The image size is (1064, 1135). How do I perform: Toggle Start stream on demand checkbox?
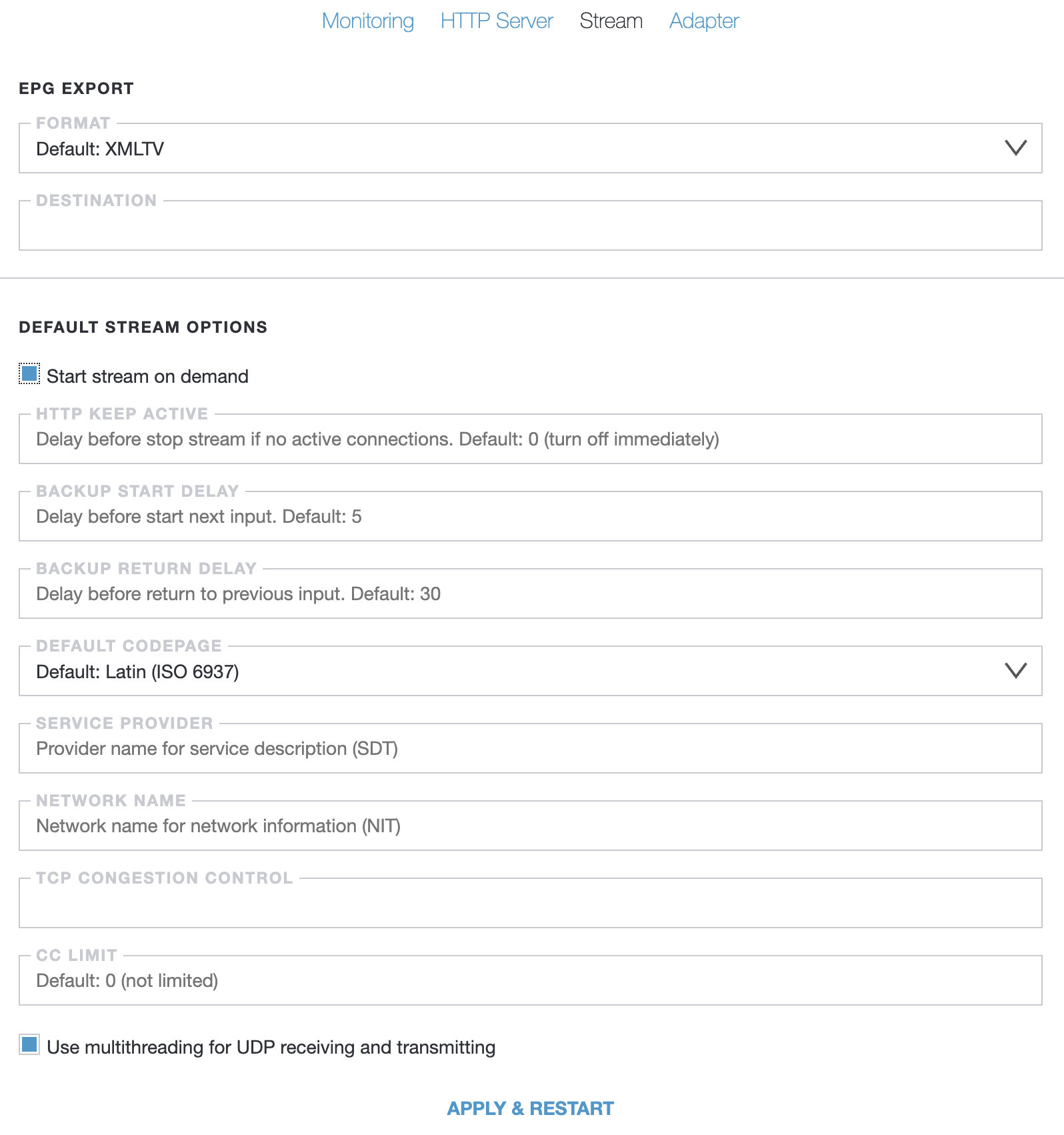click(x=30, y=374)
